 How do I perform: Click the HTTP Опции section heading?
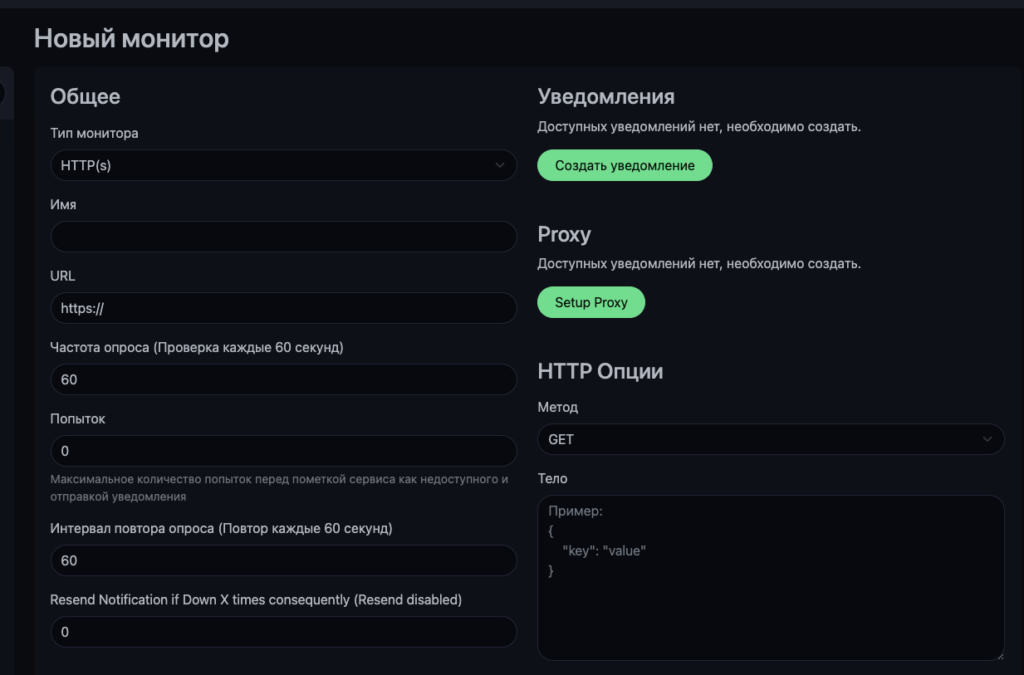click(600, 371)
